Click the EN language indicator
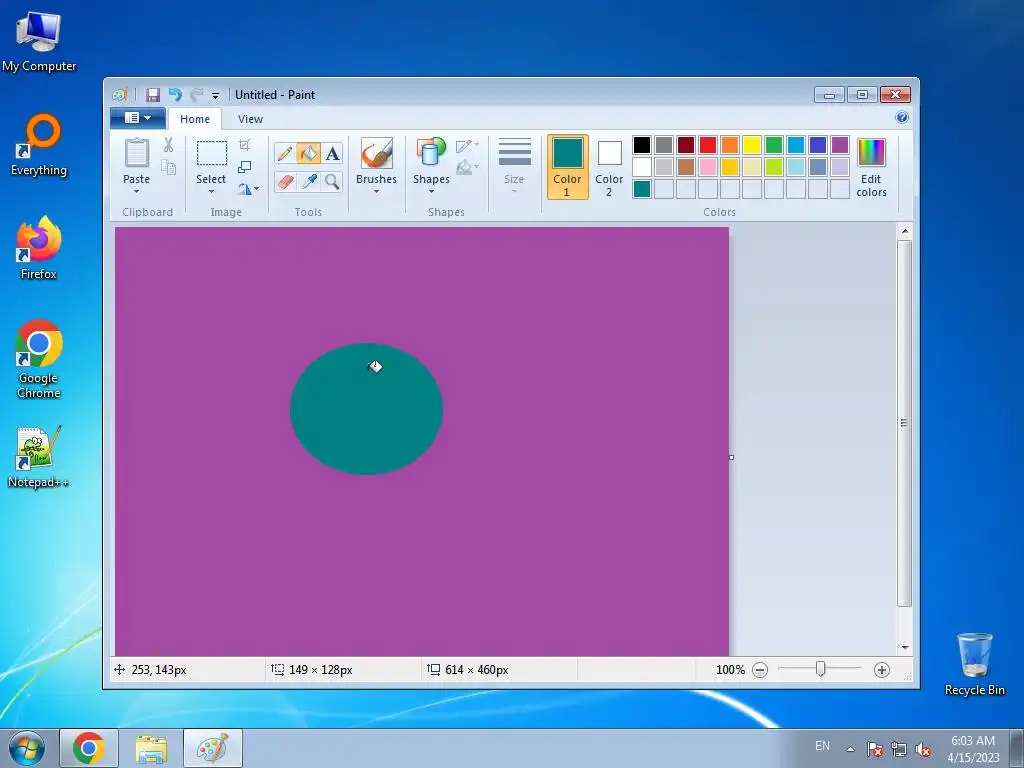The height and width of the screenshot is (768, 1024). [x=822, y=746]
